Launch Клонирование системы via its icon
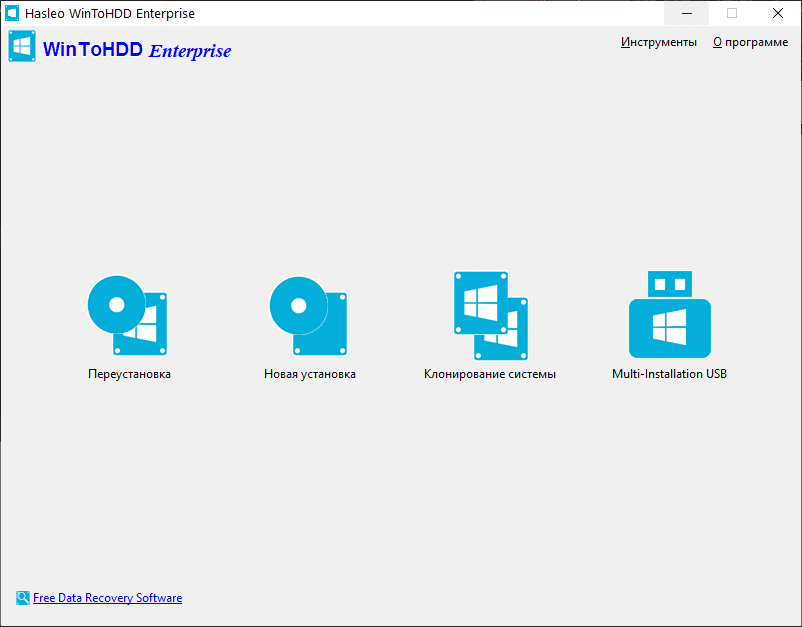Screen dimensions: 802x627 click(491, 316)
